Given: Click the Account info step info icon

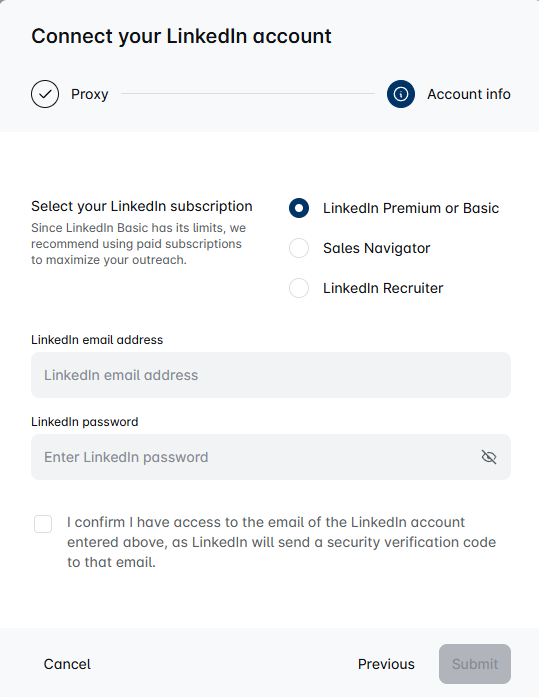Looking at the screenshot, I should point(401,94).
